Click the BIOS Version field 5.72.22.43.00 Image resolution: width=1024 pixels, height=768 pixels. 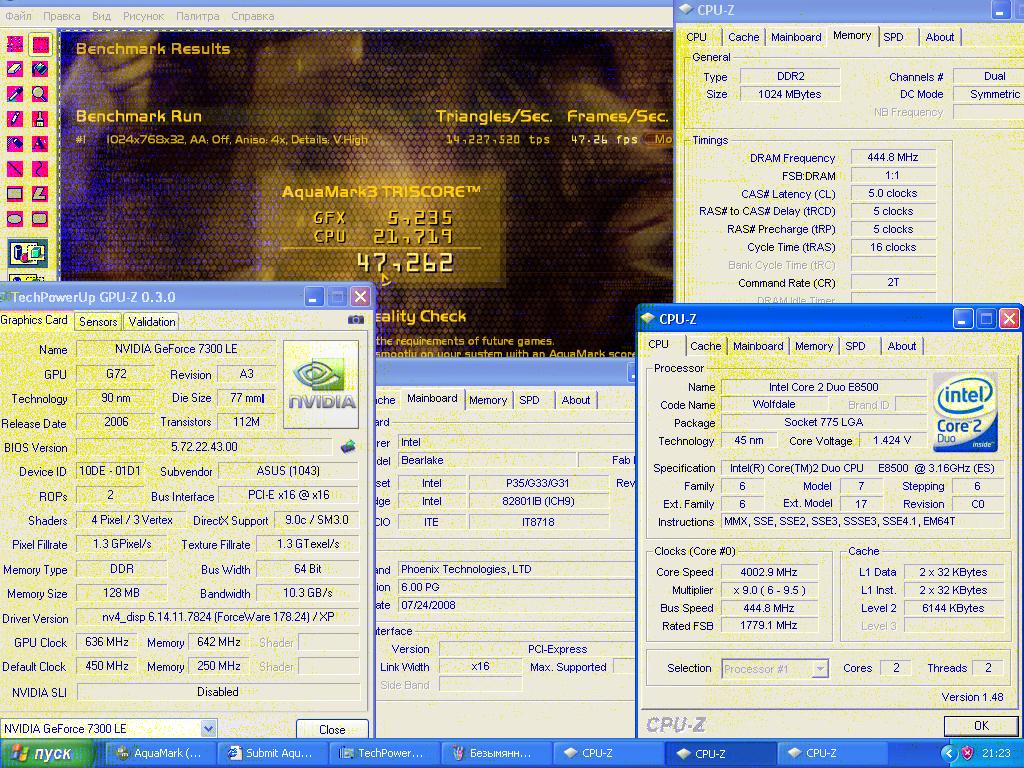pyautogui.click(x=204, y=447)
